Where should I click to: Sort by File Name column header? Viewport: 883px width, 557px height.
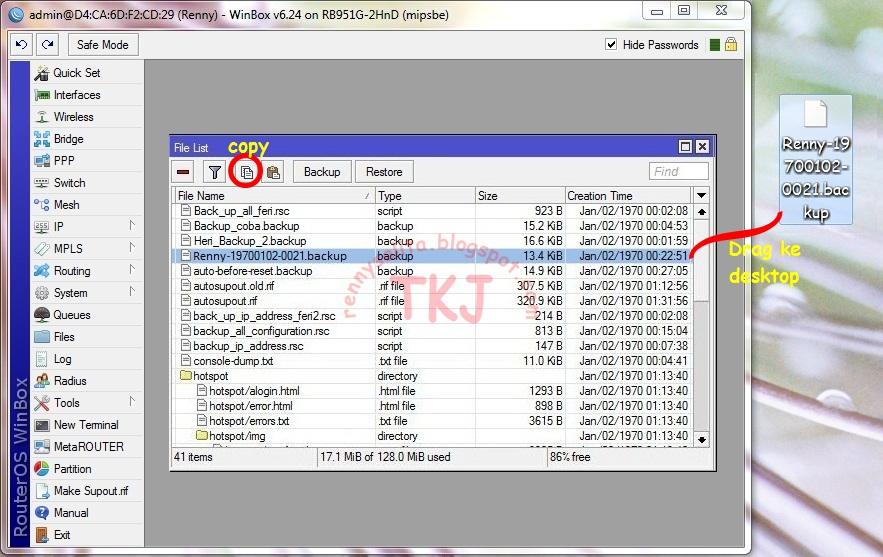click(274, 195)
